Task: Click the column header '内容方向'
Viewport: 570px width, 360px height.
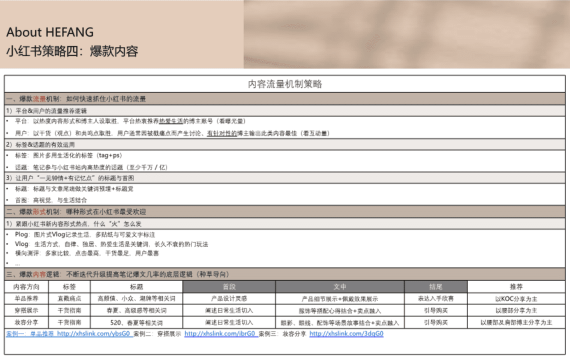Action: pyautogui.click(x=26, y=287)
